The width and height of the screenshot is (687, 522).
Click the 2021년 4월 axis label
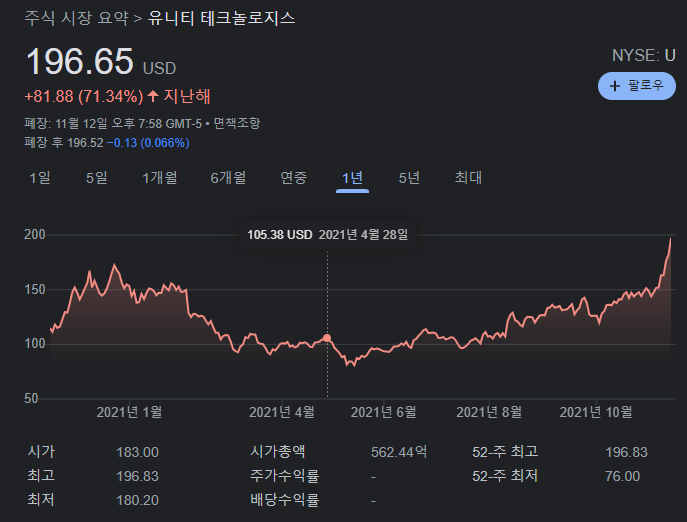point(282,412)
